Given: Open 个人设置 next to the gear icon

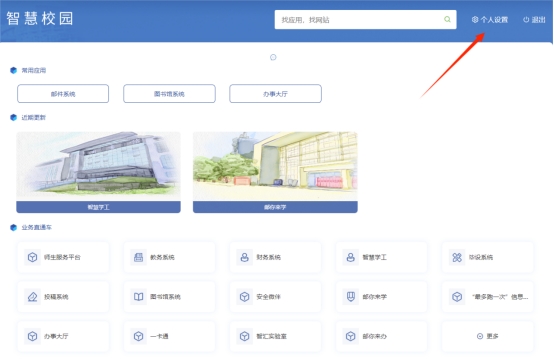Looking at the screenshot, I should (490, 20).
